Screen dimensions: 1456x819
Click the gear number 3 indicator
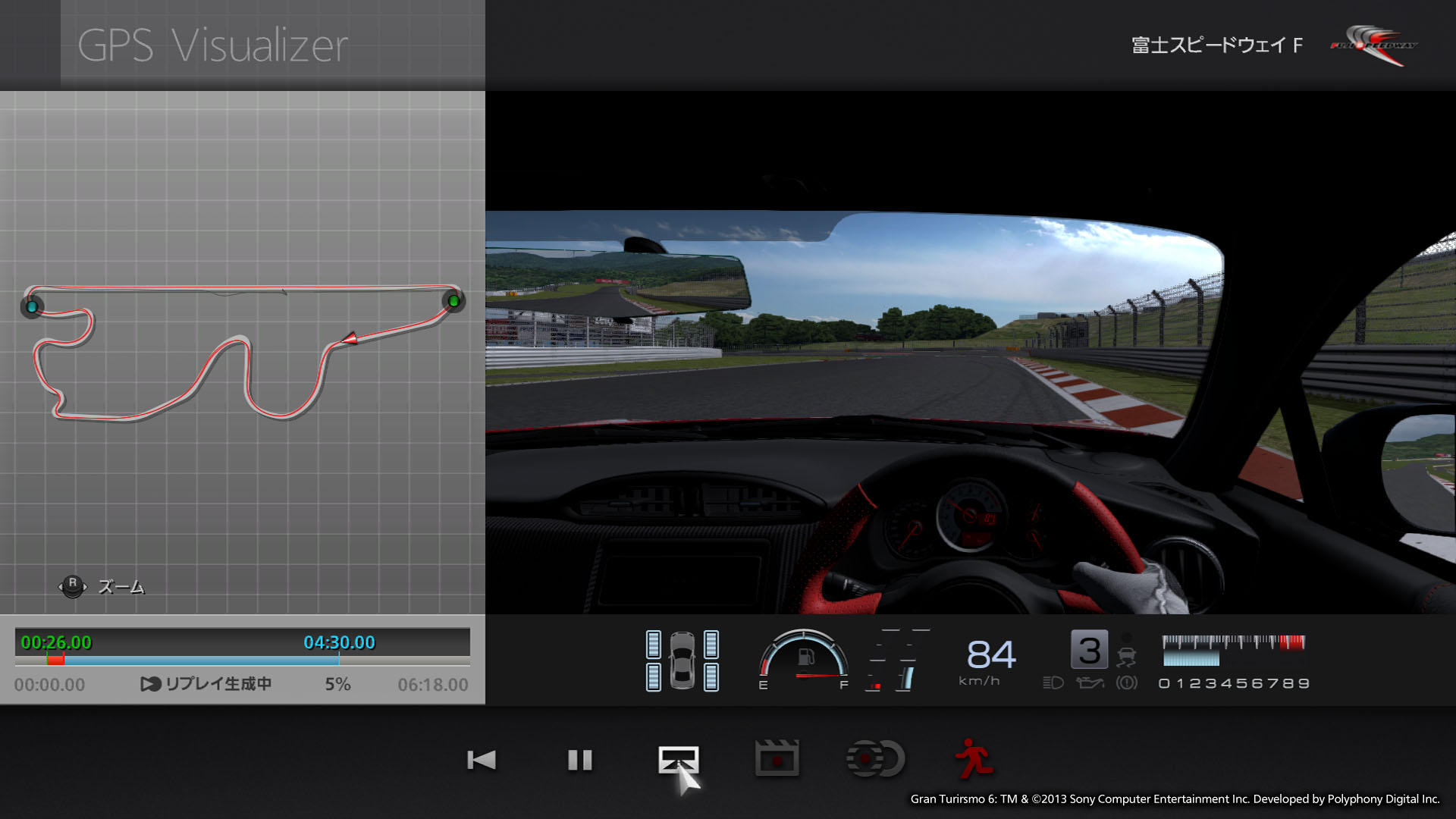click(1089, 650)
